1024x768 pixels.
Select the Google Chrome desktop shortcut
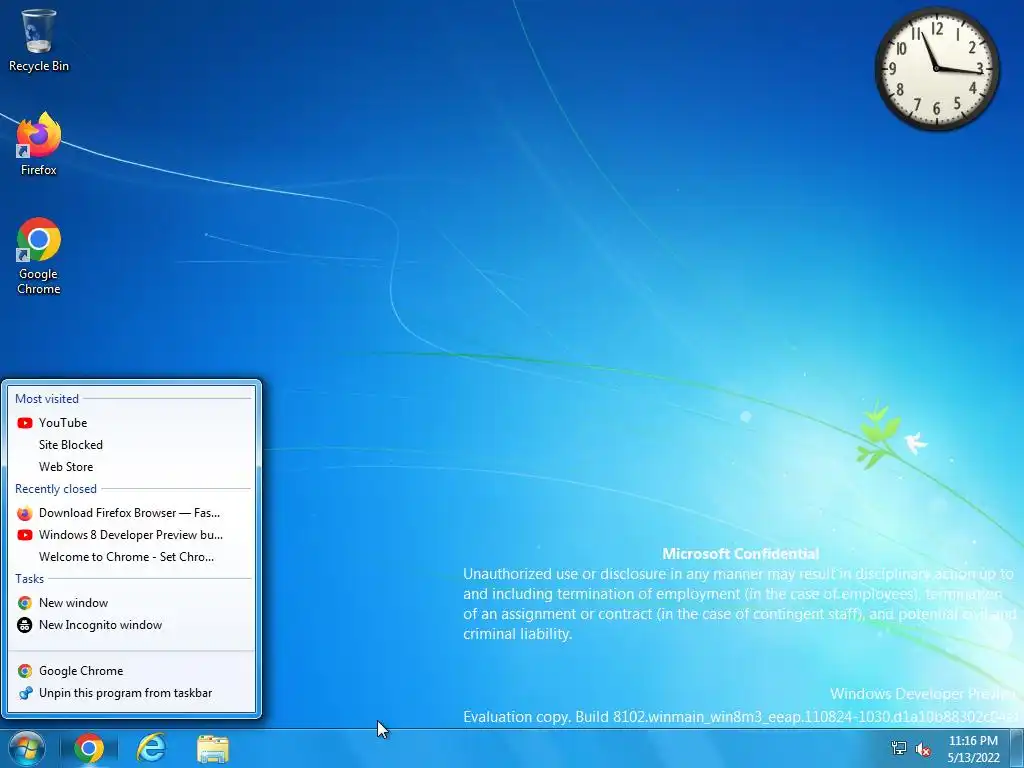(x=39, y=256)
